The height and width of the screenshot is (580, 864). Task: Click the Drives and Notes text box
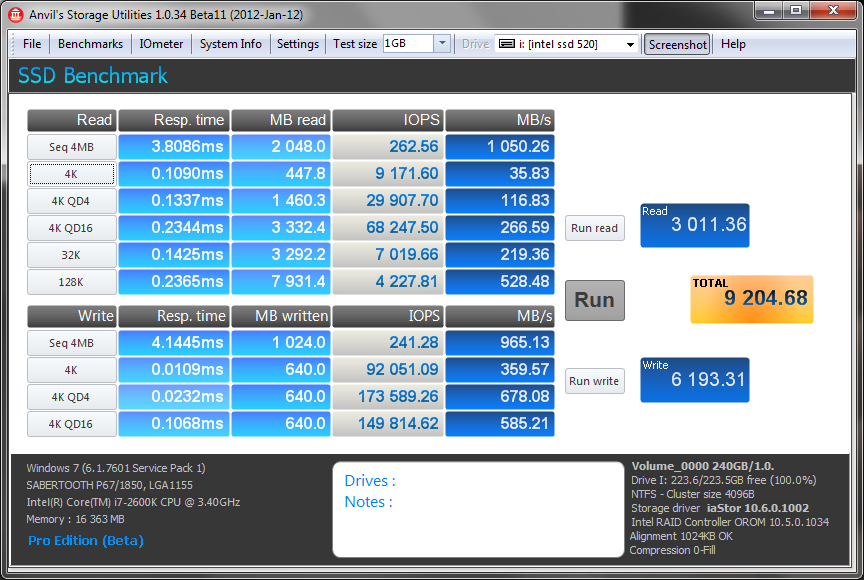(x=478, y=509)
